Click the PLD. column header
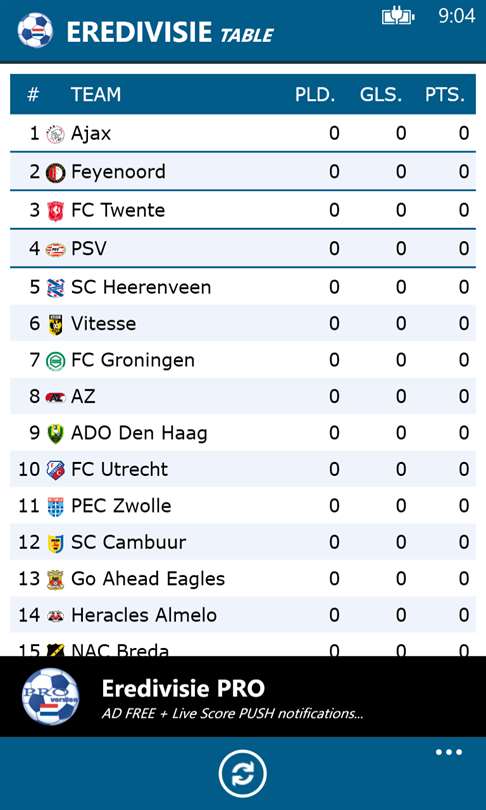486x810 pixels. coord(315,95)
